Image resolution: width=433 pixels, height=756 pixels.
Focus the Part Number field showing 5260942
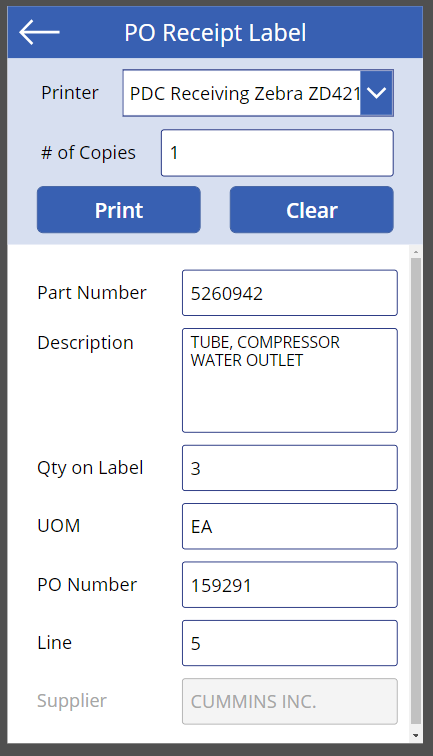click(290, 293)
